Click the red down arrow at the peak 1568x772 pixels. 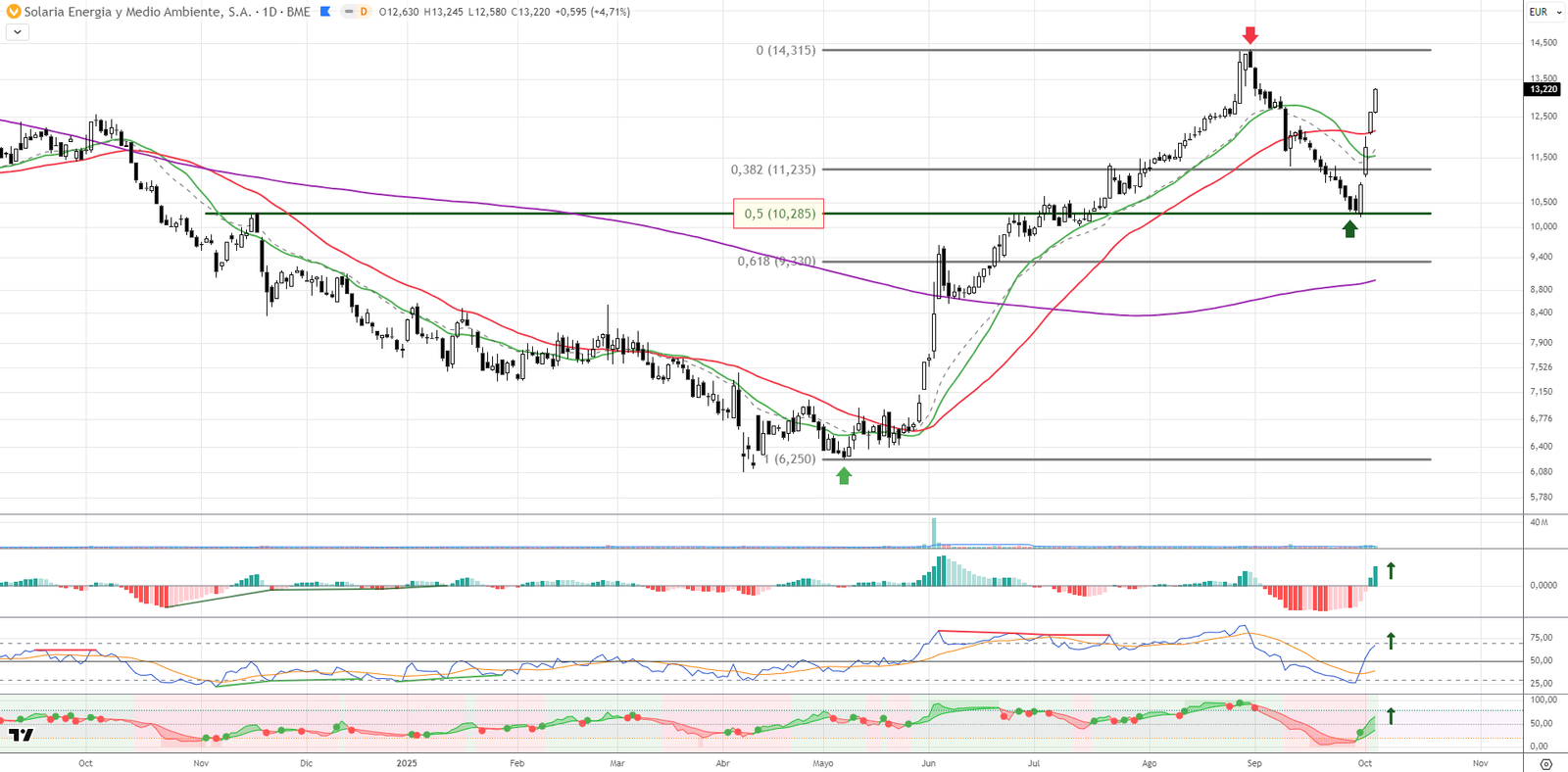coord(1249,36)
